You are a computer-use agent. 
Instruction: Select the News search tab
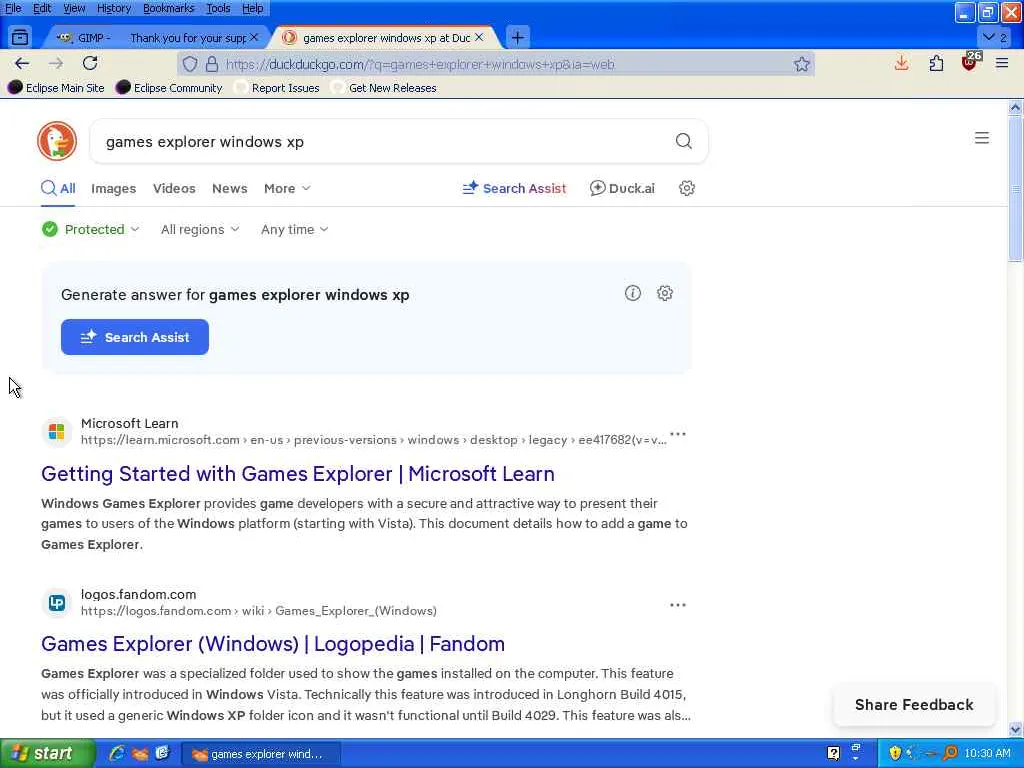coord(230,188)
